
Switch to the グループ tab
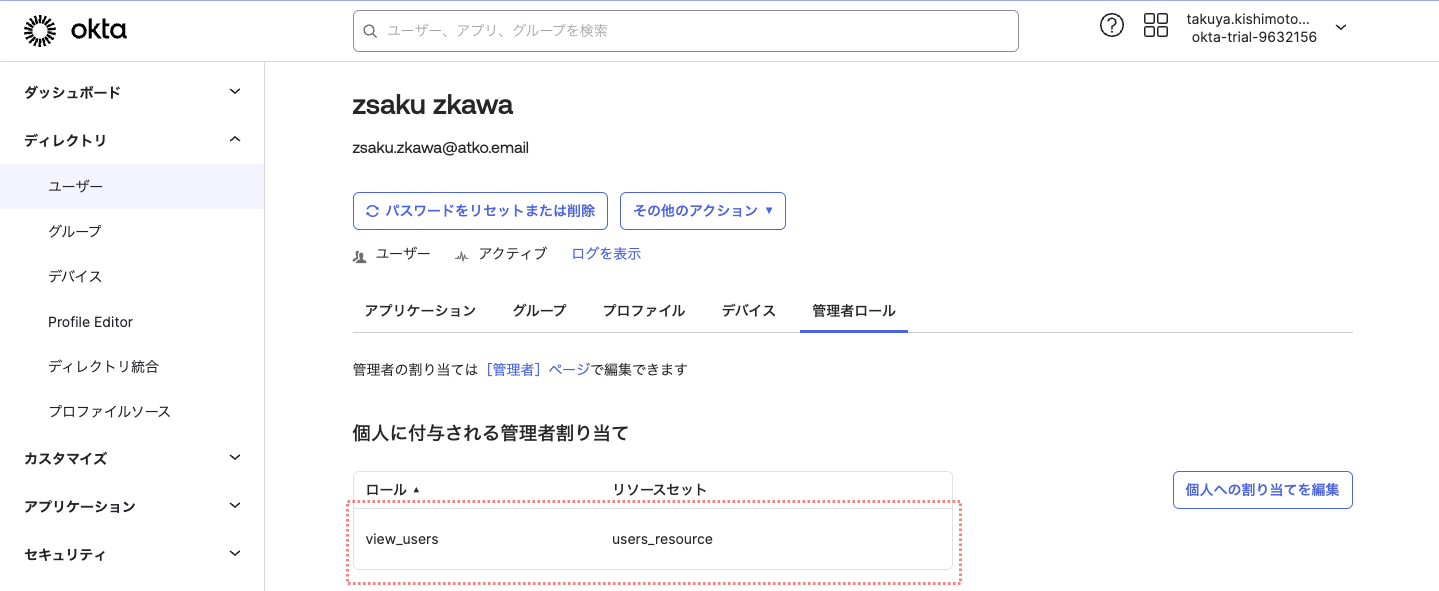click(538, 311)
